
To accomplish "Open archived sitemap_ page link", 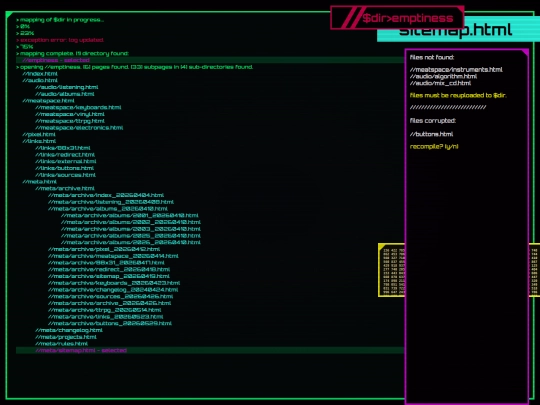I will 109,276.
